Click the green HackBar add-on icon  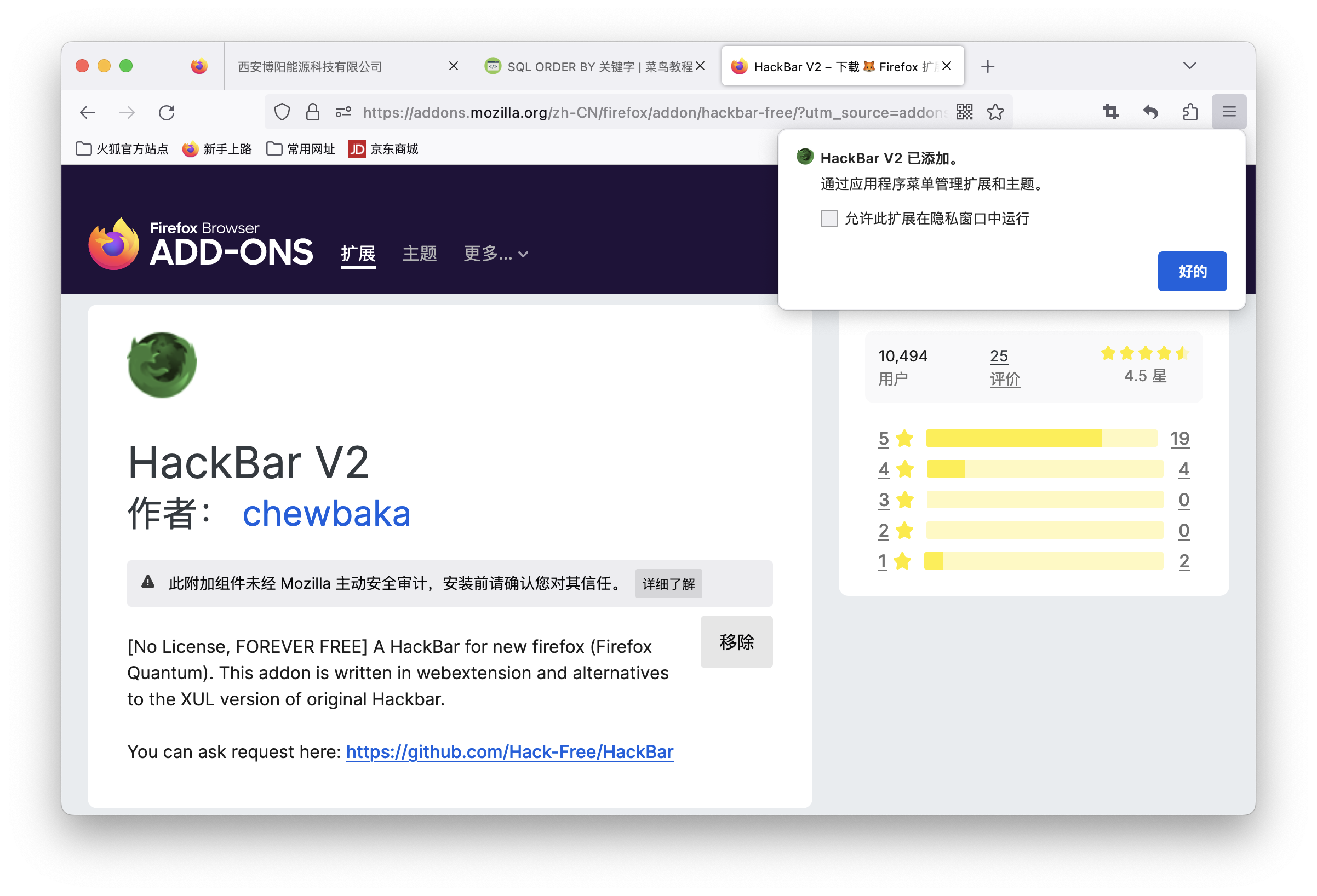coord(162,365)
